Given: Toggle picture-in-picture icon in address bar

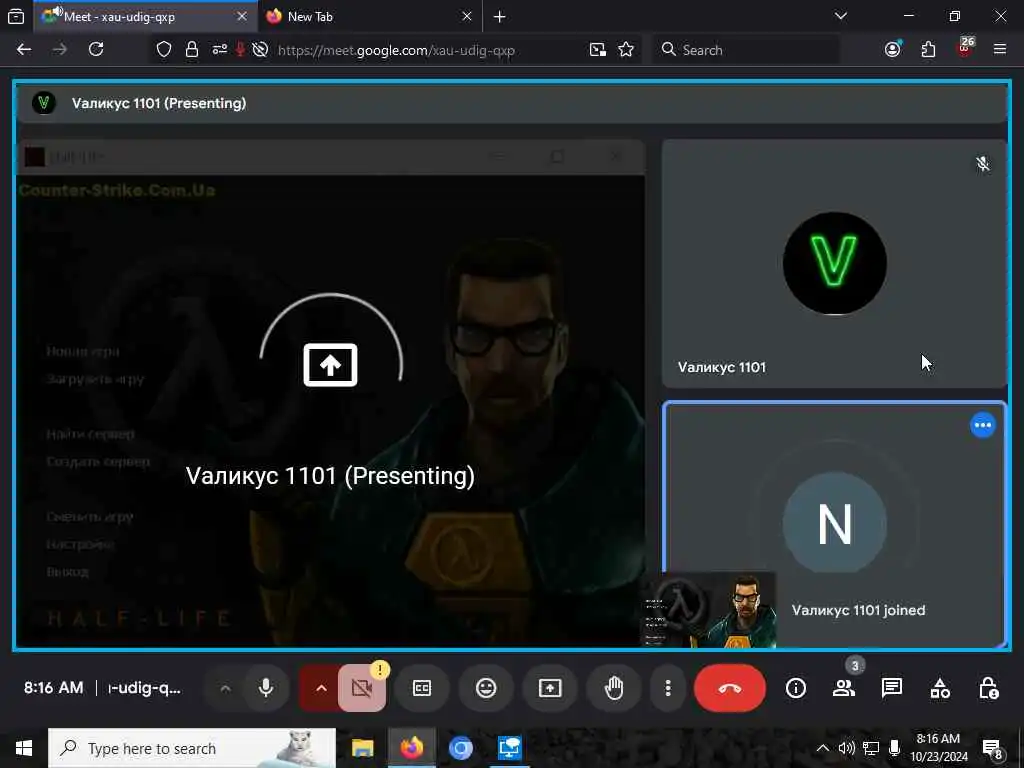Looking at the screenshot, I should tap(598, 50).
